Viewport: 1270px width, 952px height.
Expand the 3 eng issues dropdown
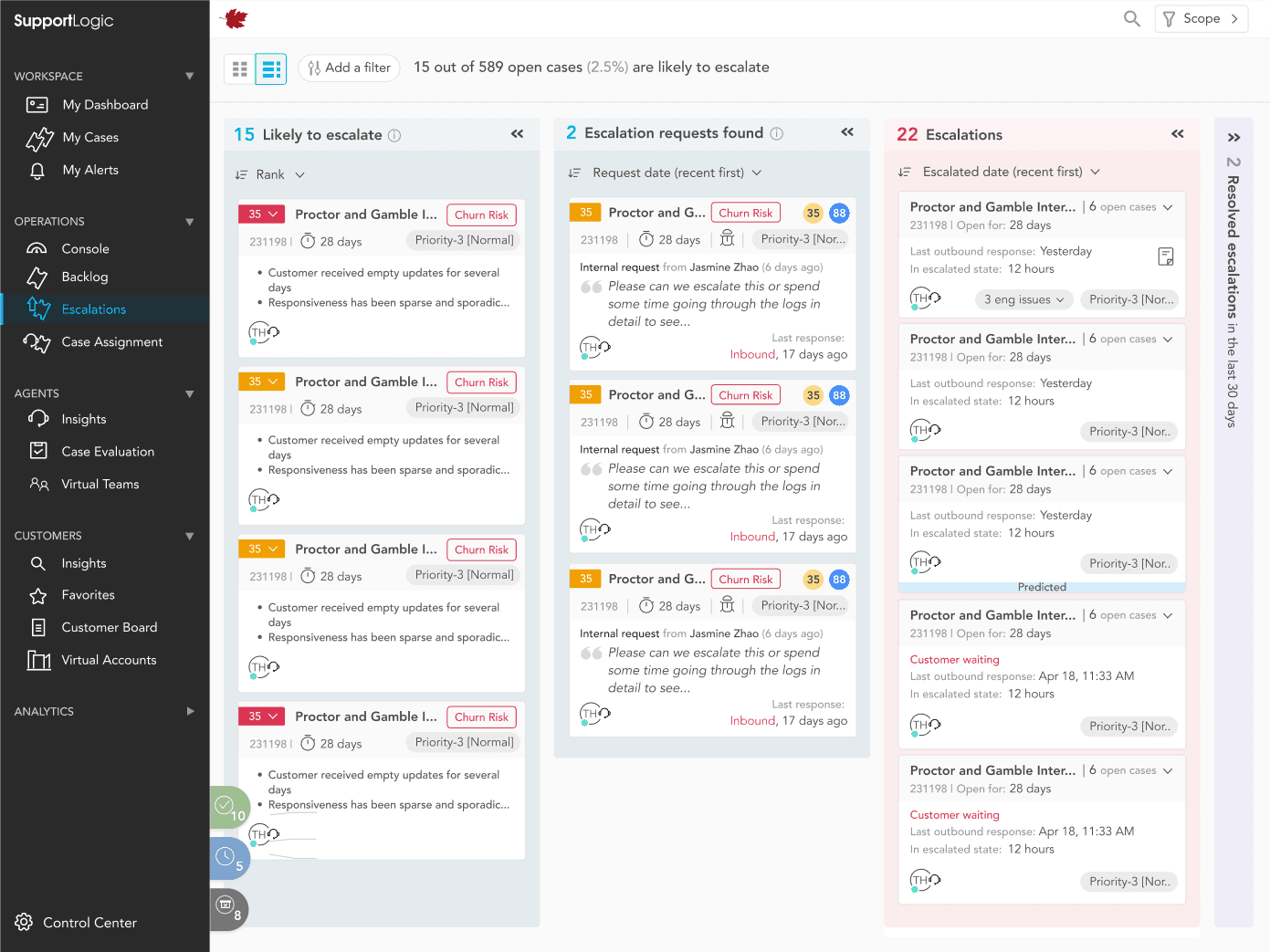[1023, 299]
